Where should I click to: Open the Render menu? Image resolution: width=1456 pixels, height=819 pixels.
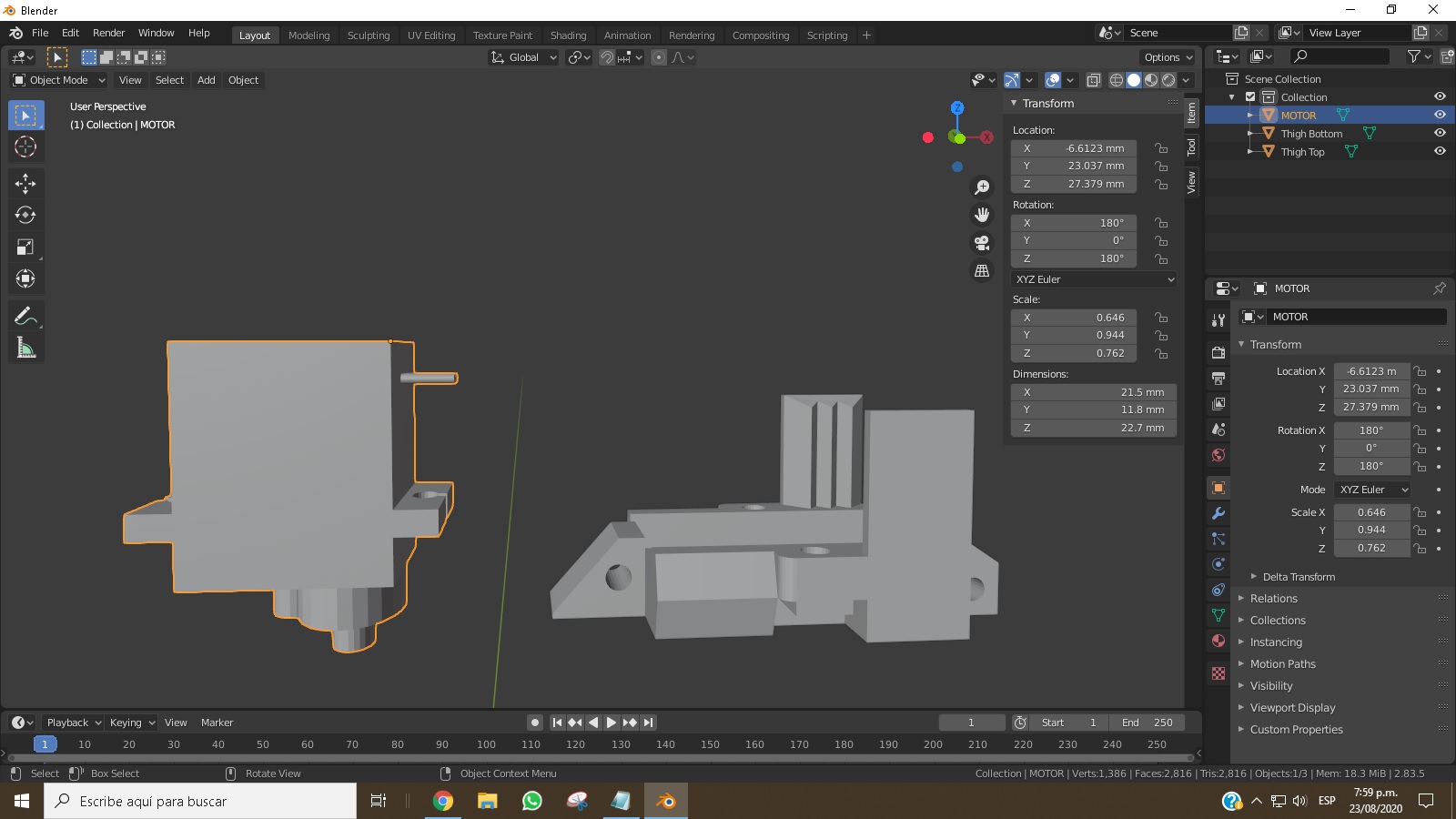[x=108, y=33]
